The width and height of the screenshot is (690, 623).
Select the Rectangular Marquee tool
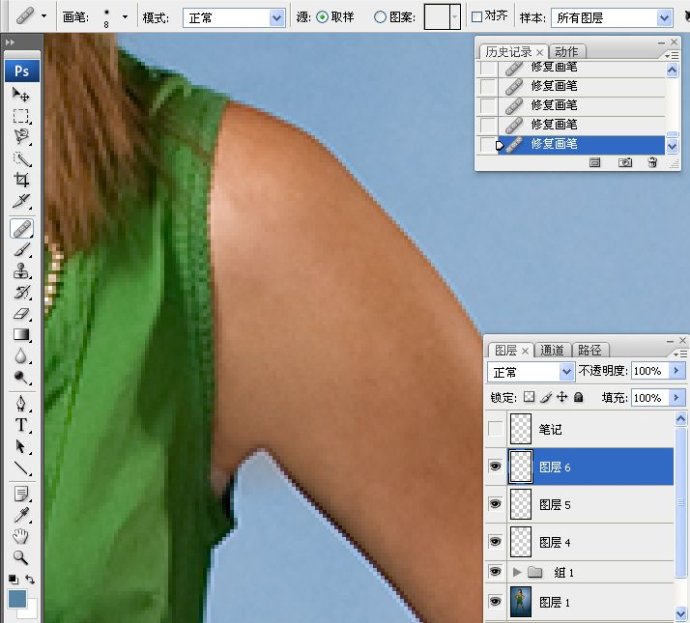[x=20, y=116]
